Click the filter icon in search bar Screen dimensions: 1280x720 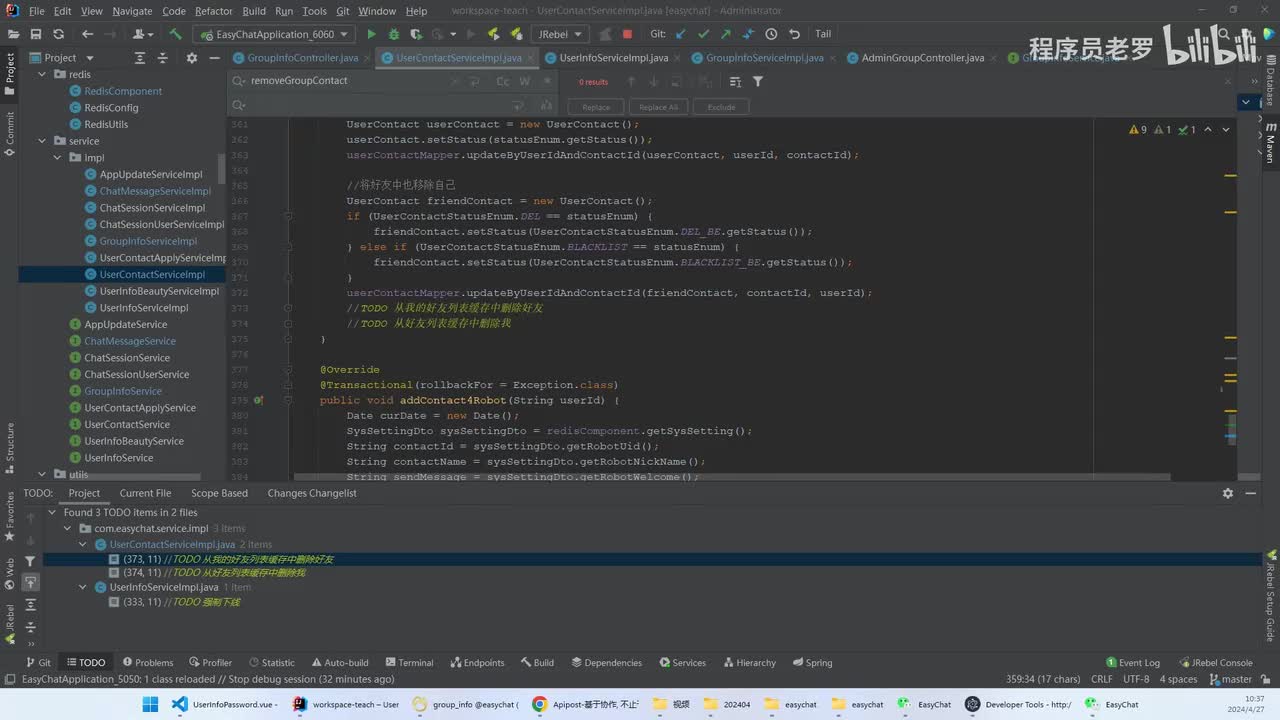point(758,81)
